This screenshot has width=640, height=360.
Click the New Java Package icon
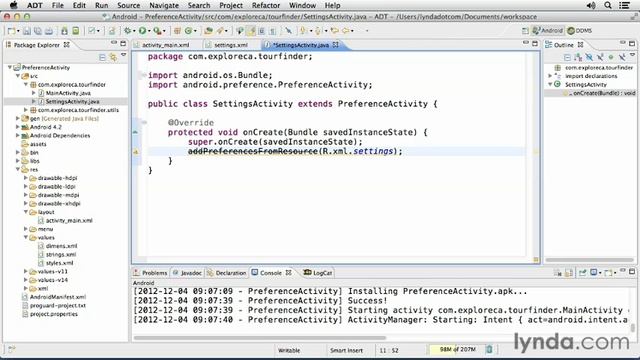(177, 31)
